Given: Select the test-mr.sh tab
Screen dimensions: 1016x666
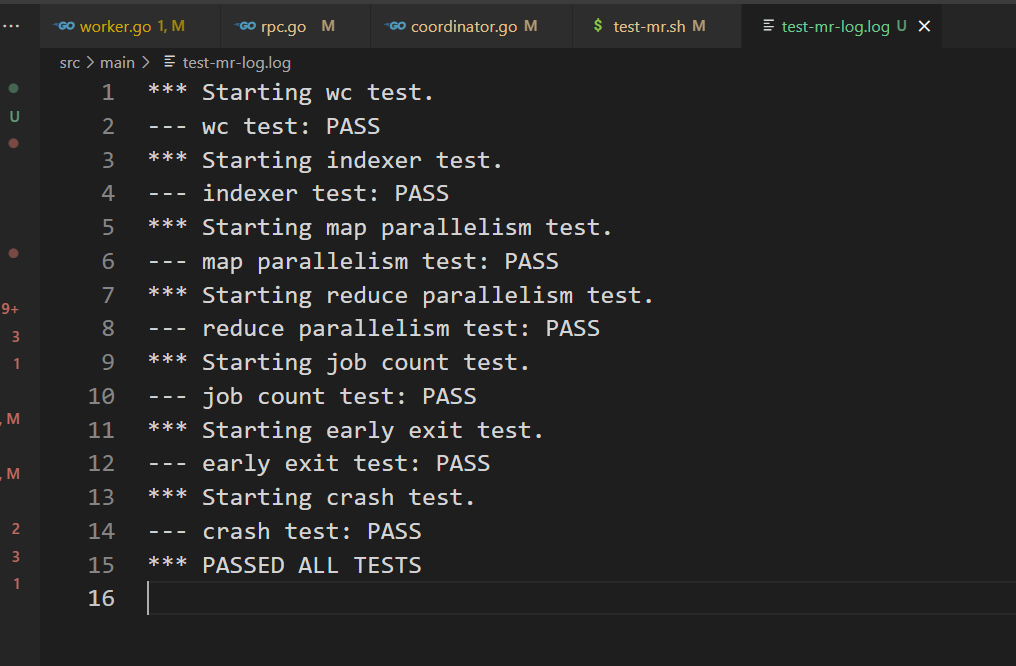Looking at the screenshot, I should click(x=649, y=26).
